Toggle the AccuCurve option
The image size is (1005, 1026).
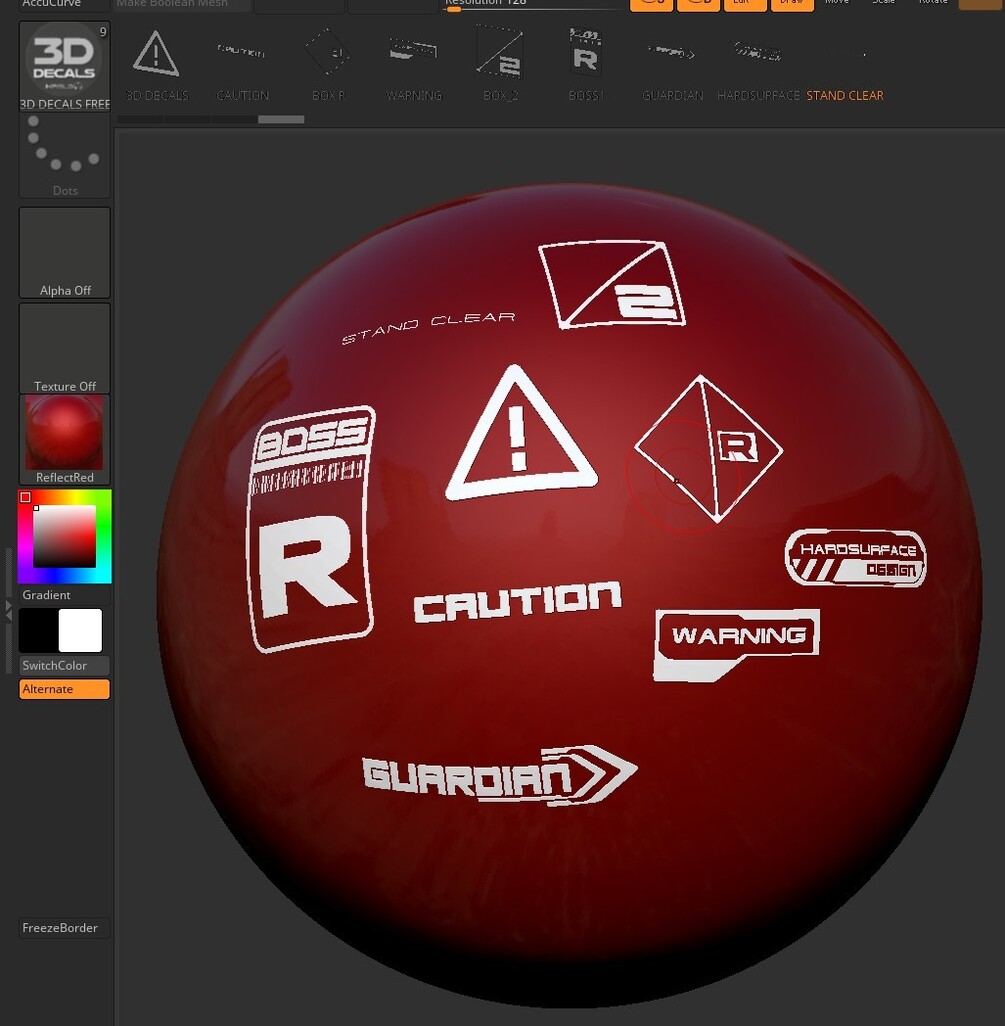(x=65, y=5)
